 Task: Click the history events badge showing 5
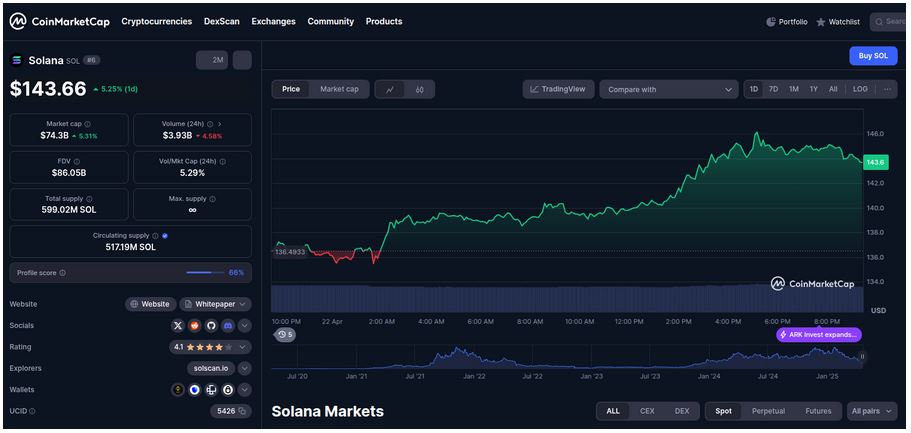[x=285, y=335]
